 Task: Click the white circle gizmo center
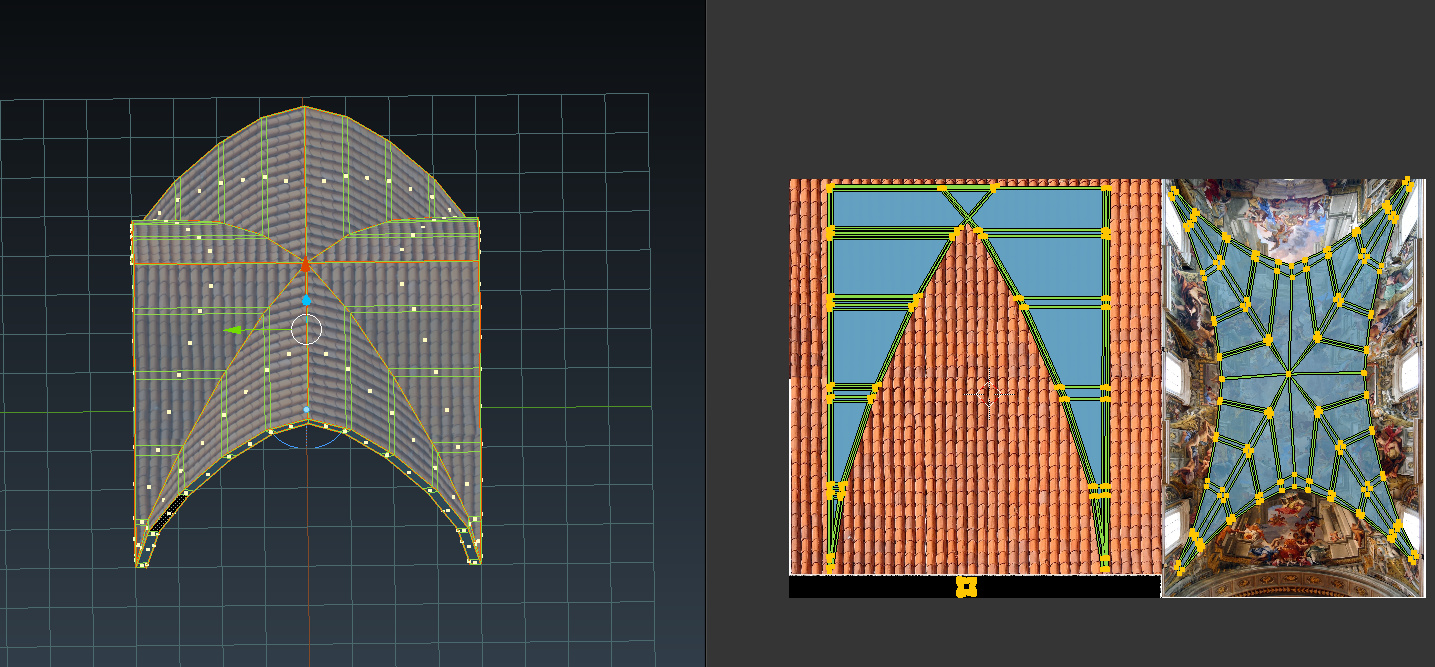[x=306, y=329]
